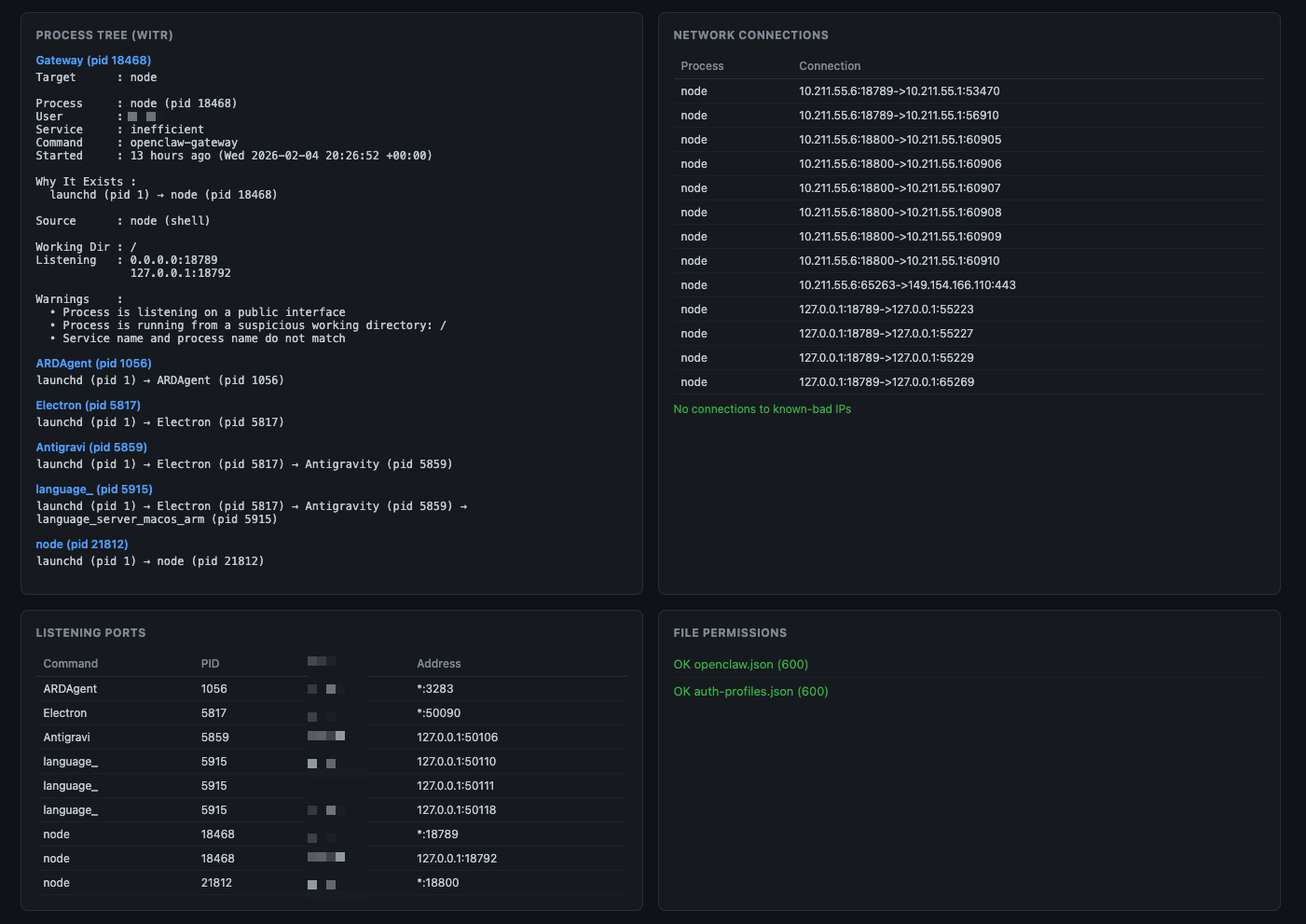Open the Gateway (pid 18468) process heading

[x=93, y=61]
